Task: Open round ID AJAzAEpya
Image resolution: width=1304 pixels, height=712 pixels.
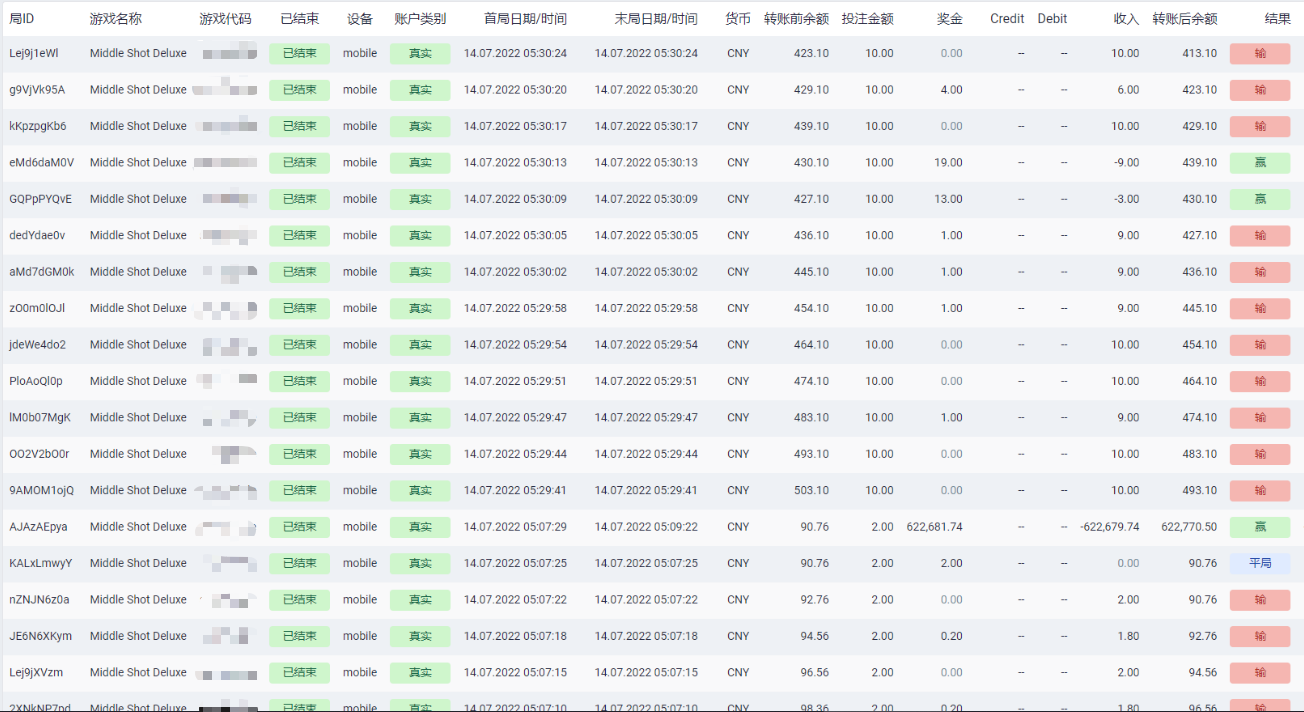Action: (38, 527)
